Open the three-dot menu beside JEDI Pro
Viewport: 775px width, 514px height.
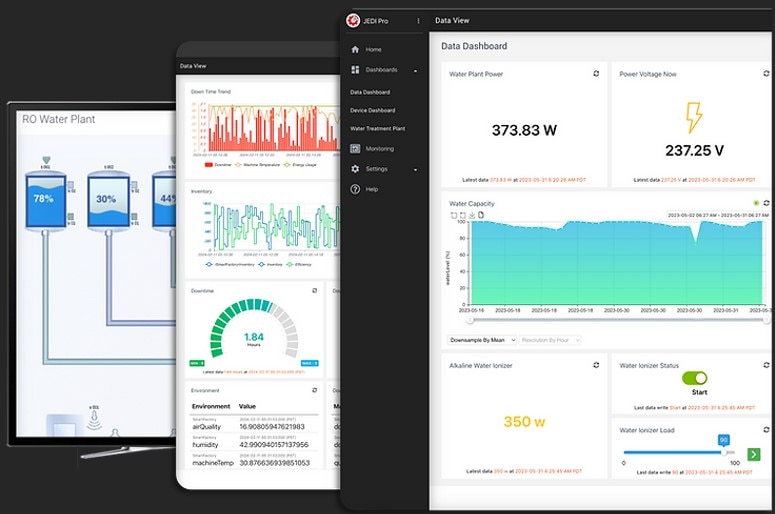[x=418, y=21]
